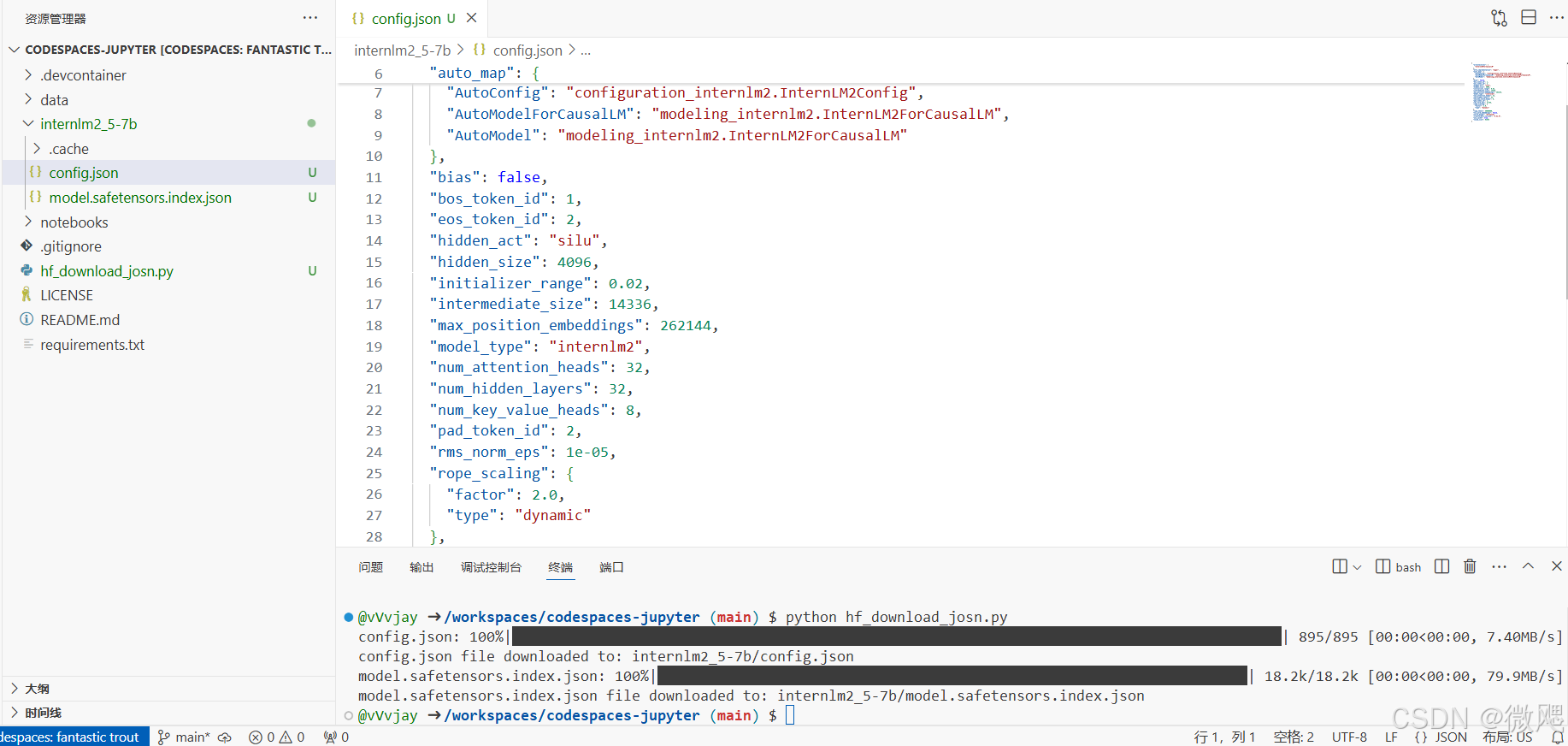Select the config.json editor tab
Screen dimensions: 1568x746
coord(414,18)
